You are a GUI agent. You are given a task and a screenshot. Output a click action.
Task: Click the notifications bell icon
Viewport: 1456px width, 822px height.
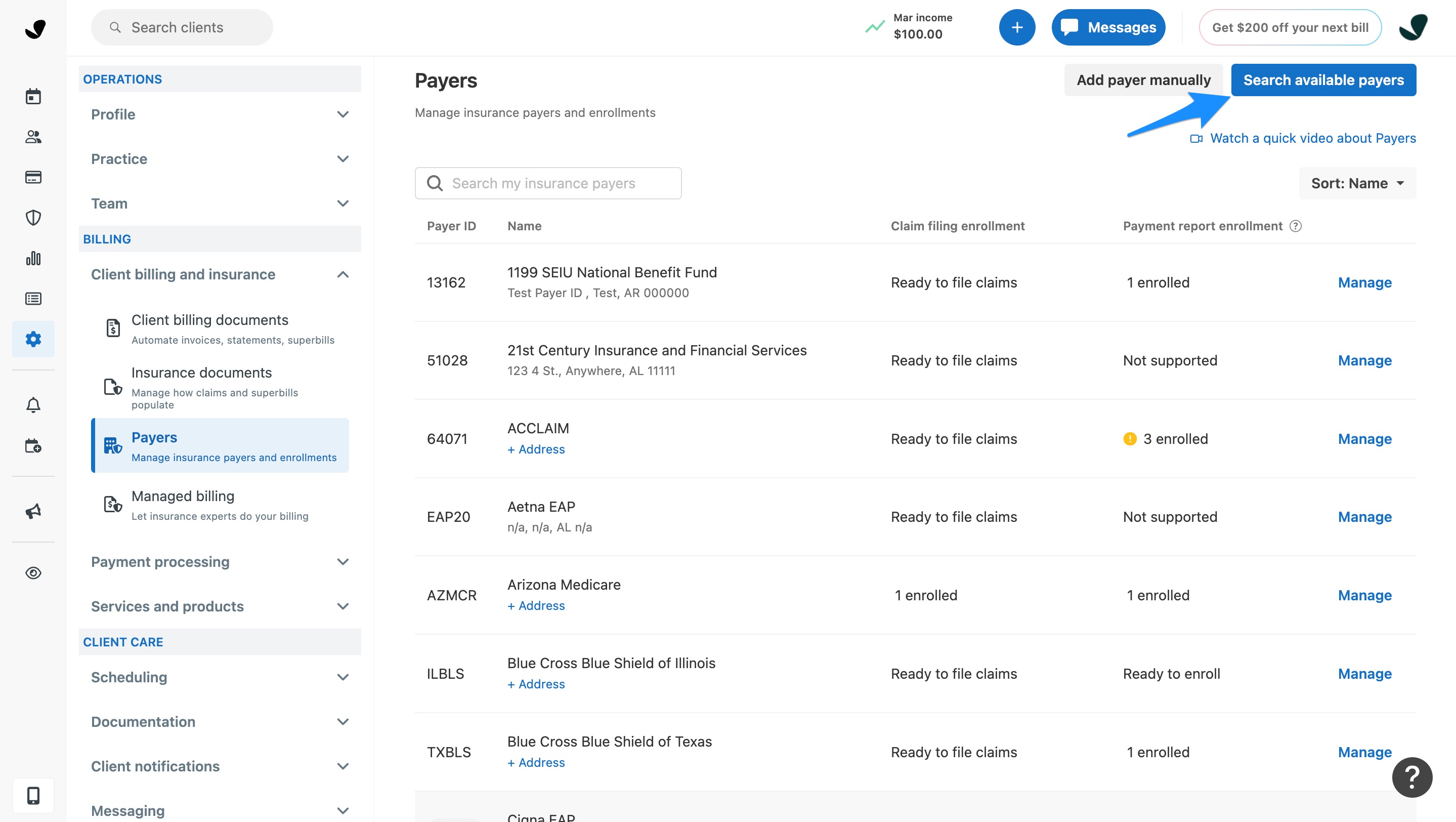point(33,405)
